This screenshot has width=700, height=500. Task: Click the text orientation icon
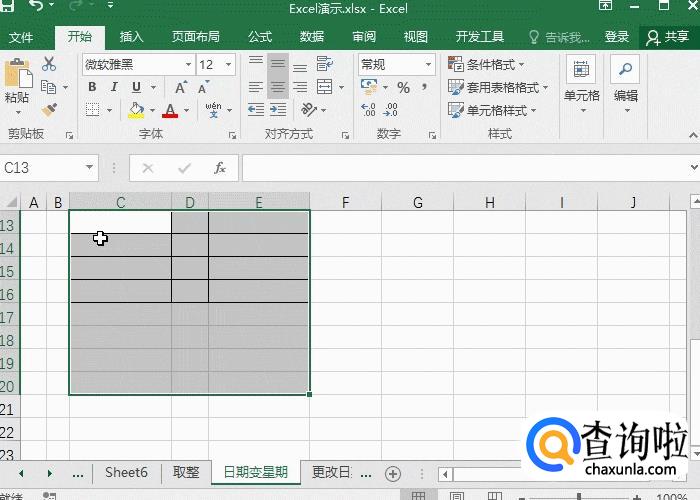[x=309, y=109]
